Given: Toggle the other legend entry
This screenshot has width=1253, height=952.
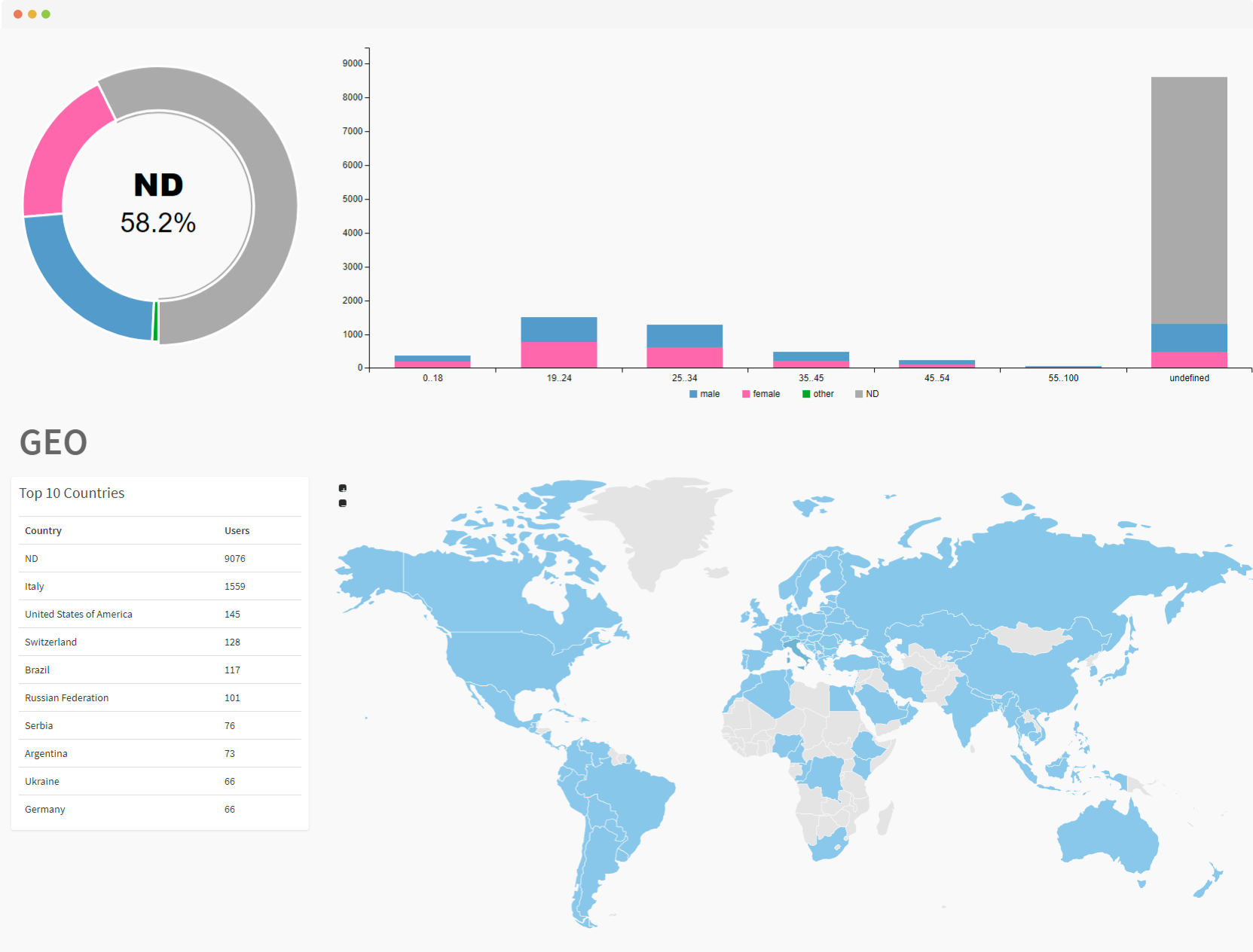Looking at the screenshot, I should coord(818,394).
